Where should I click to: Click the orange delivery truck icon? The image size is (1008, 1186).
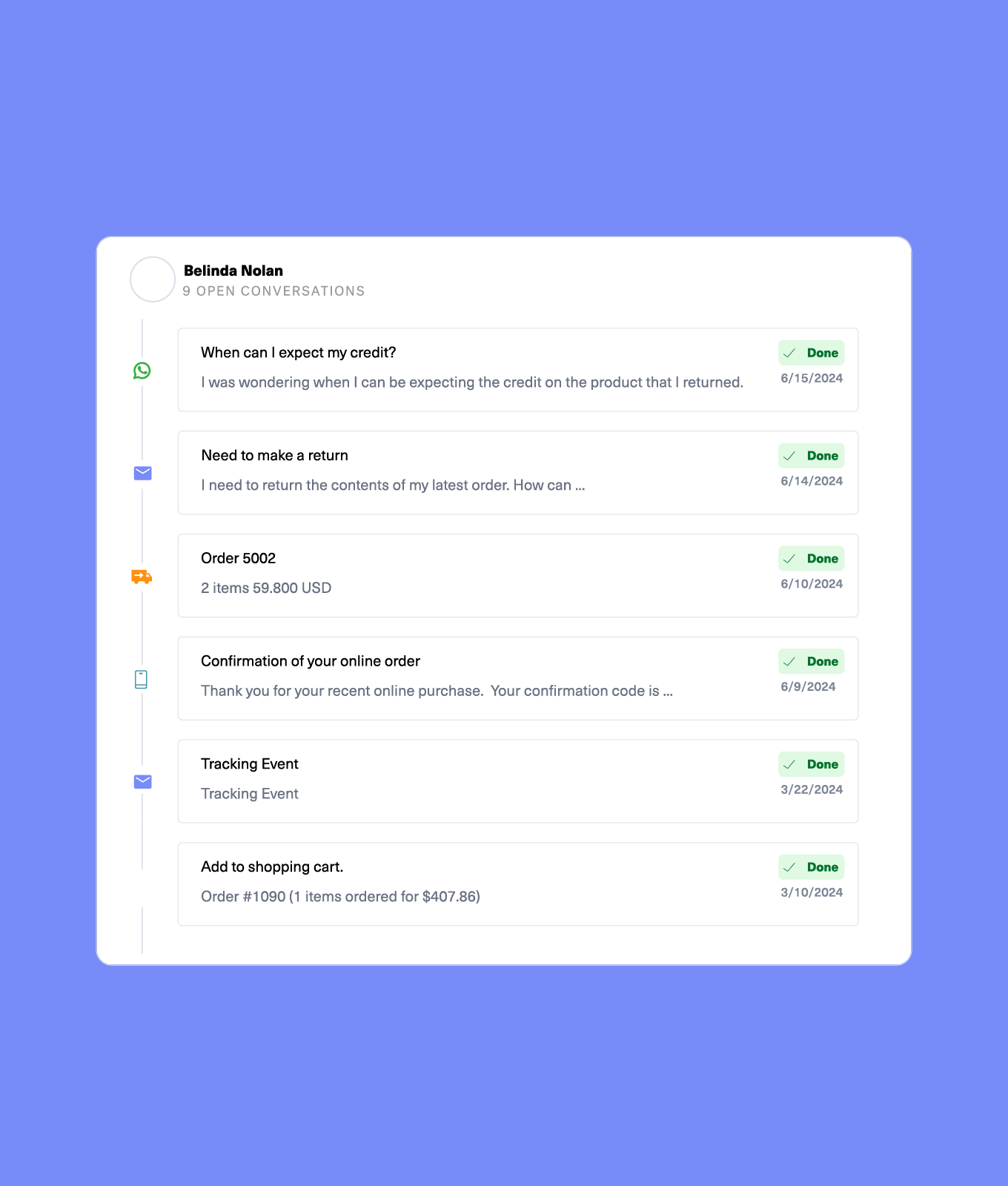coord(142,576)
